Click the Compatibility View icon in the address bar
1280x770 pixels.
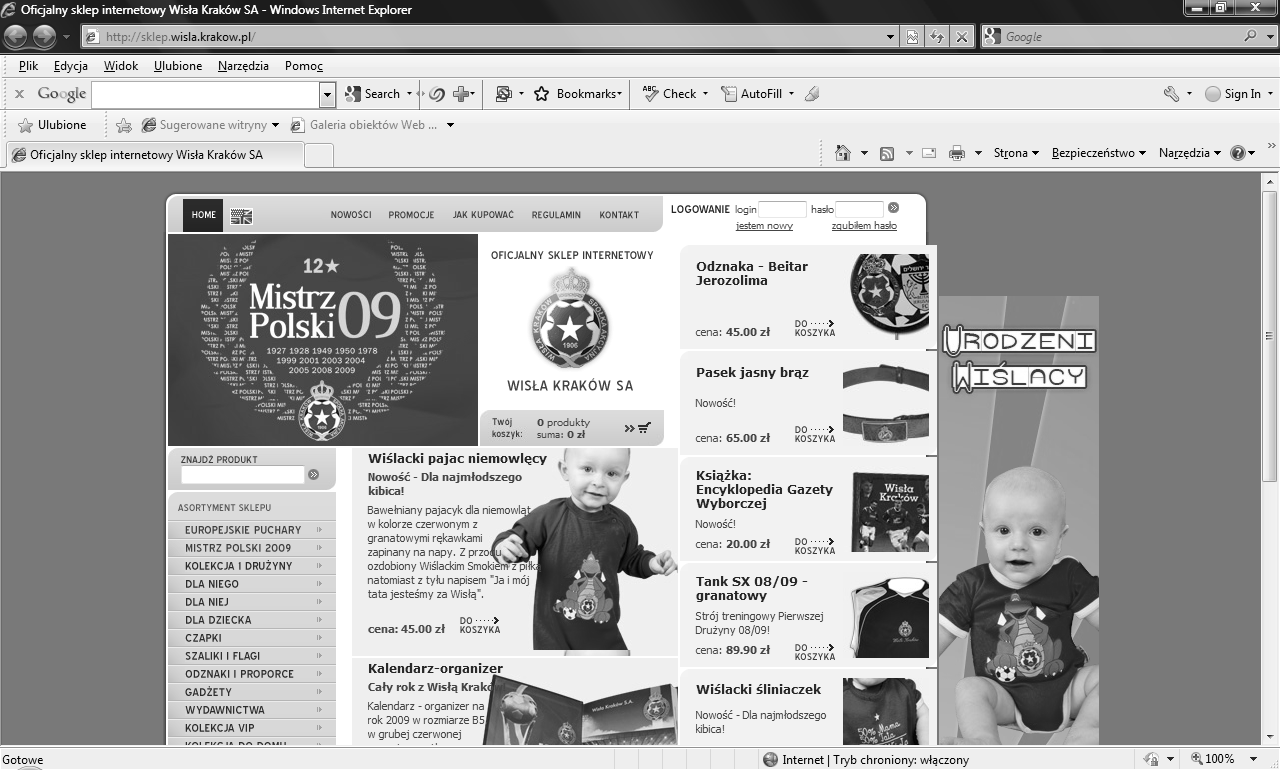913,37
